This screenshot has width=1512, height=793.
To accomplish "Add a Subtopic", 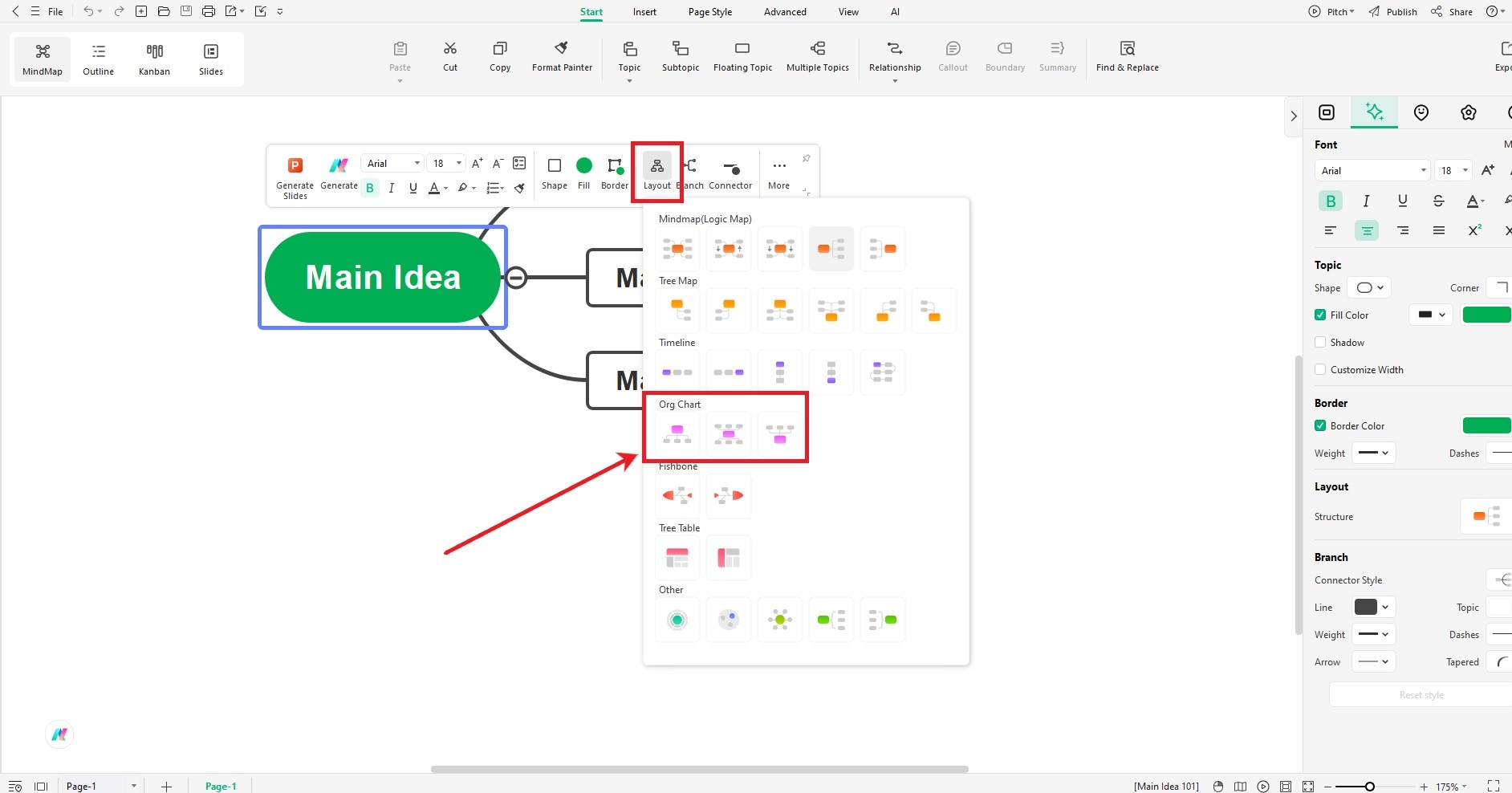I will [x=681, y=57].
